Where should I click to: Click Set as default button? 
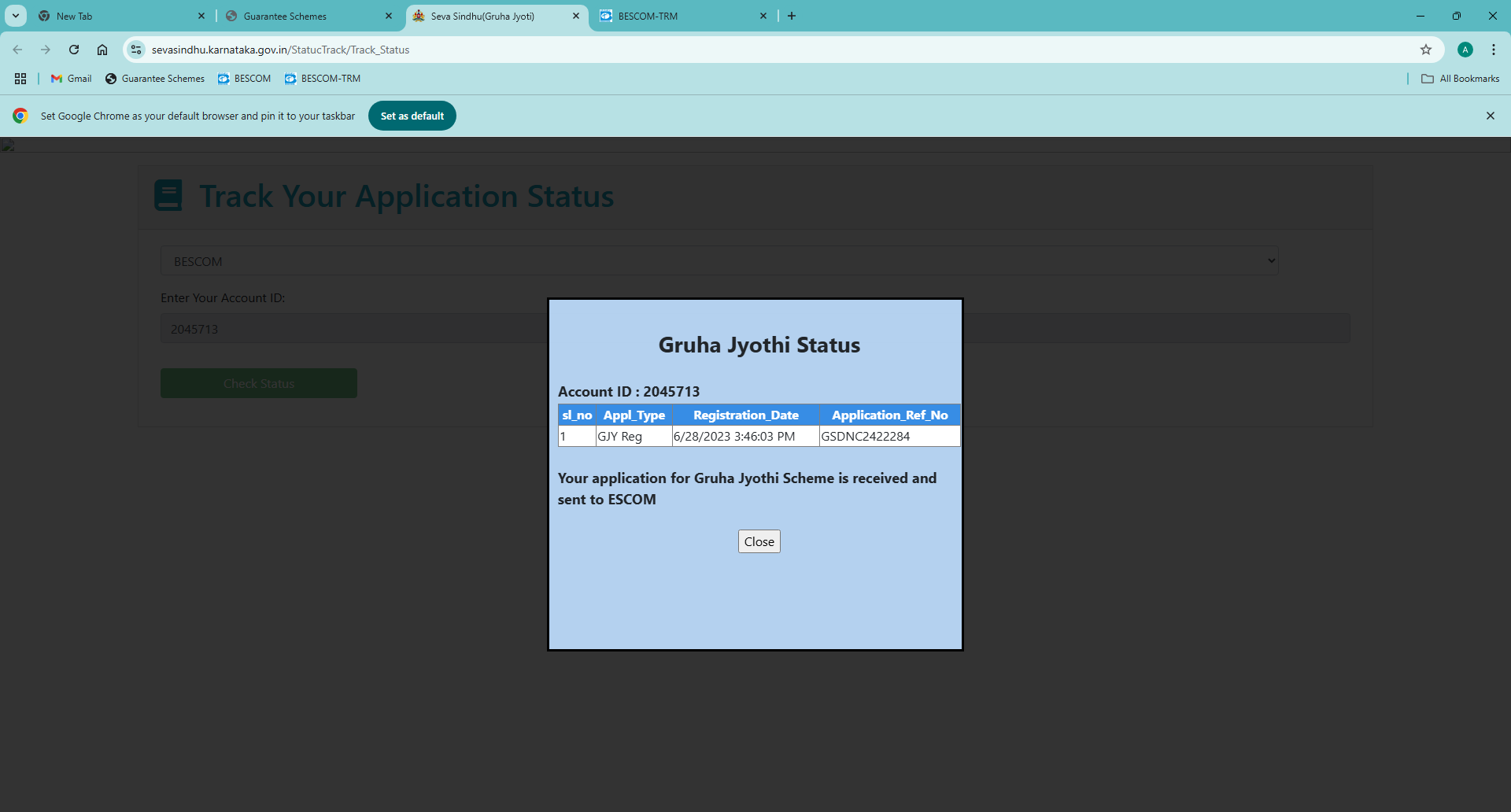click(412, 116)
